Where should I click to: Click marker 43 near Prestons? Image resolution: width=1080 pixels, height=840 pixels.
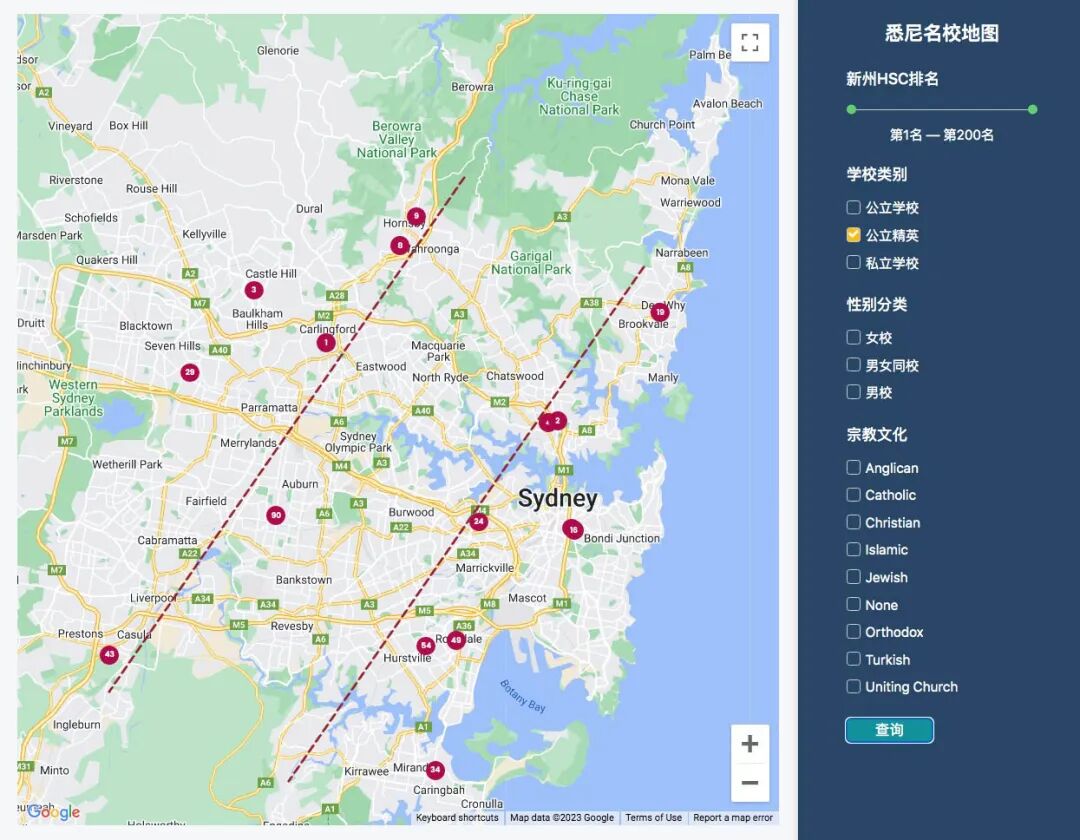[x=109, y=654]
